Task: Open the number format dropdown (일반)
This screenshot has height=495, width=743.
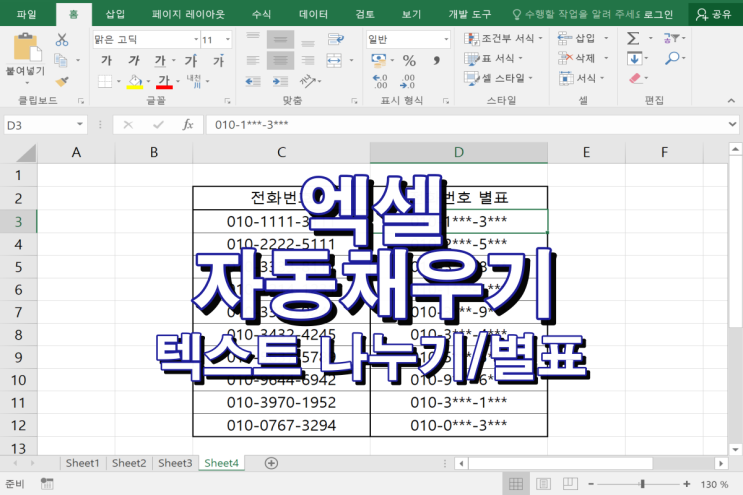Action: pos(446,39)
